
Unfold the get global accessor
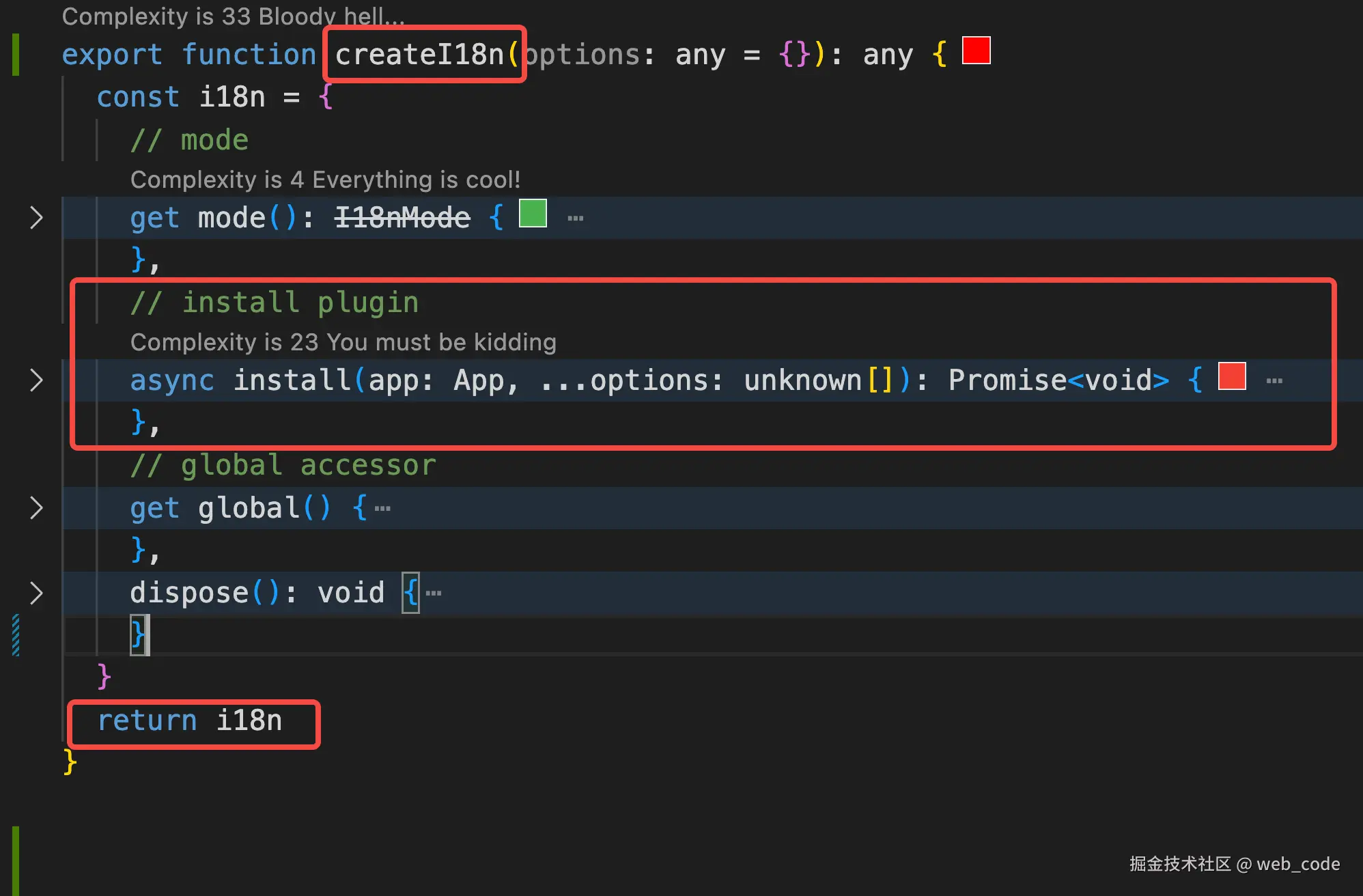pos(36,508)
